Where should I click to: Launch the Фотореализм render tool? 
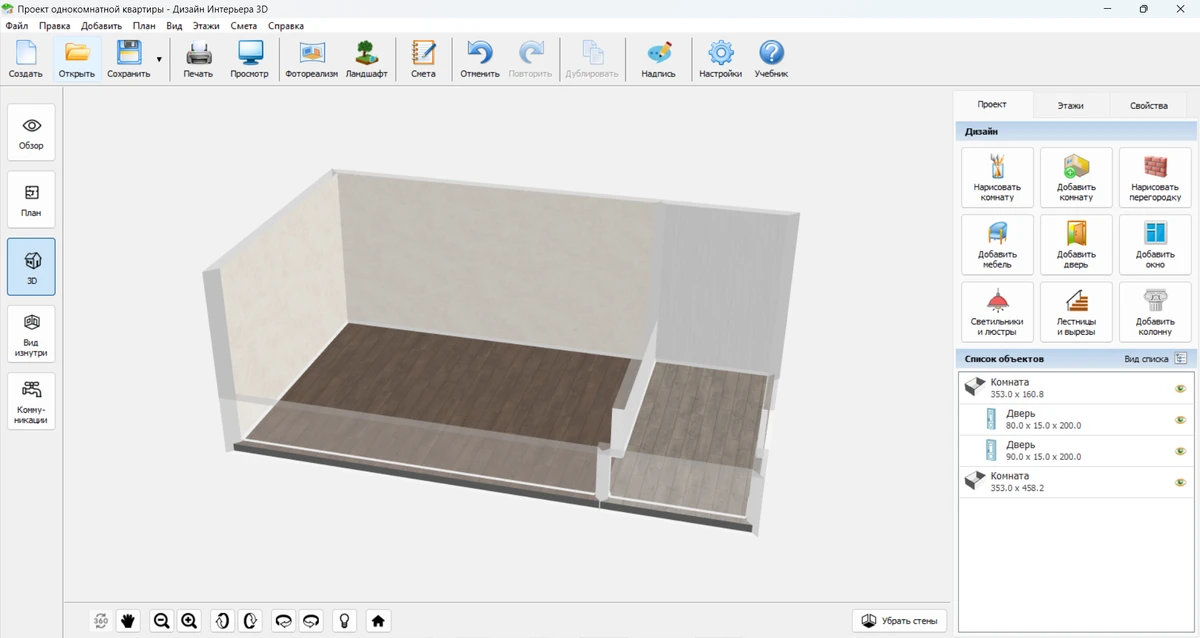click(312, 59)
